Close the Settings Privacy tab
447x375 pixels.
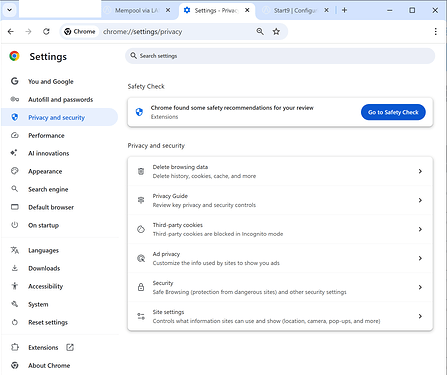tap(247, 10)
